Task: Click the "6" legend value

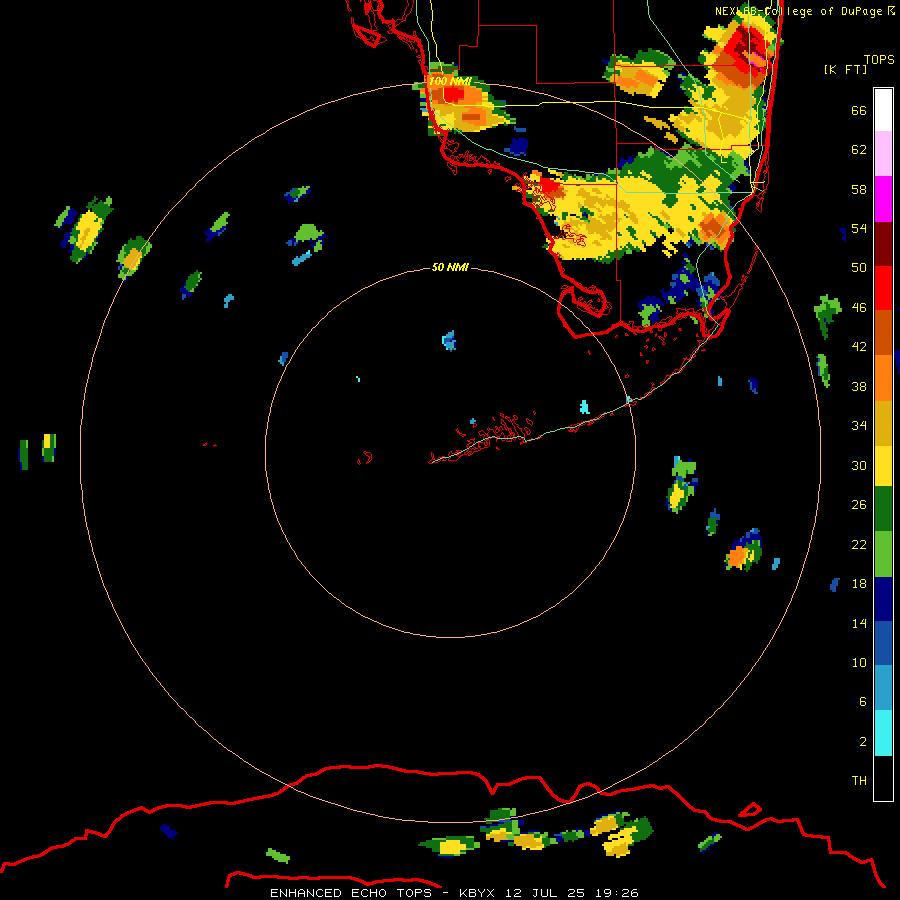Action: (x=863, y=702)
